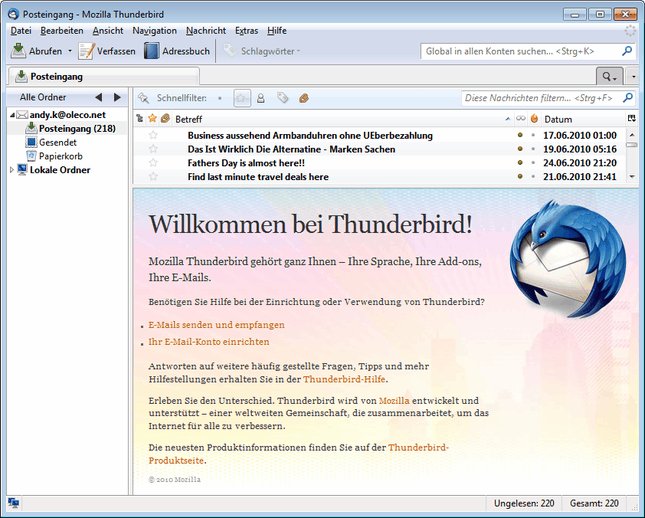Open Fathers Day is almost here message

pyautogui.click(x=246, y=163)
